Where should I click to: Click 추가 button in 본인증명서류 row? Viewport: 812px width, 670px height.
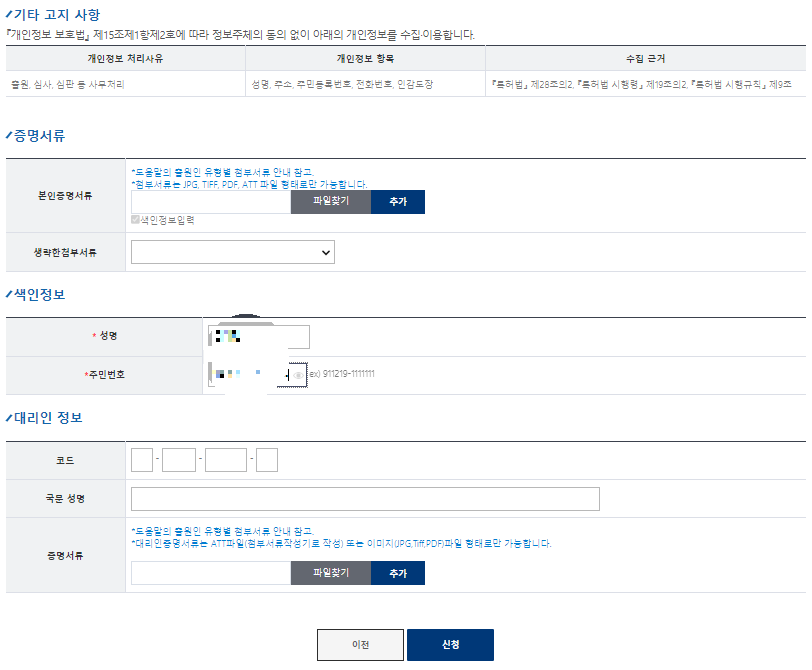click(398, 201)
